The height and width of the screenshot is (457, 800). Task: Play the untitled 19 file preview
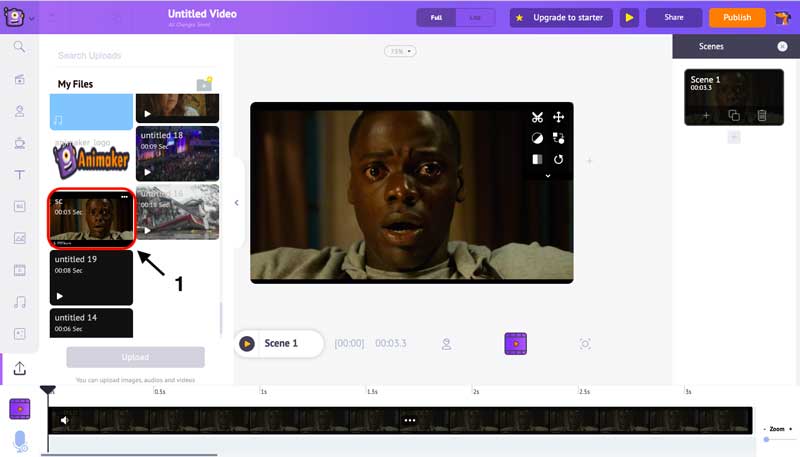coord(60,296)
